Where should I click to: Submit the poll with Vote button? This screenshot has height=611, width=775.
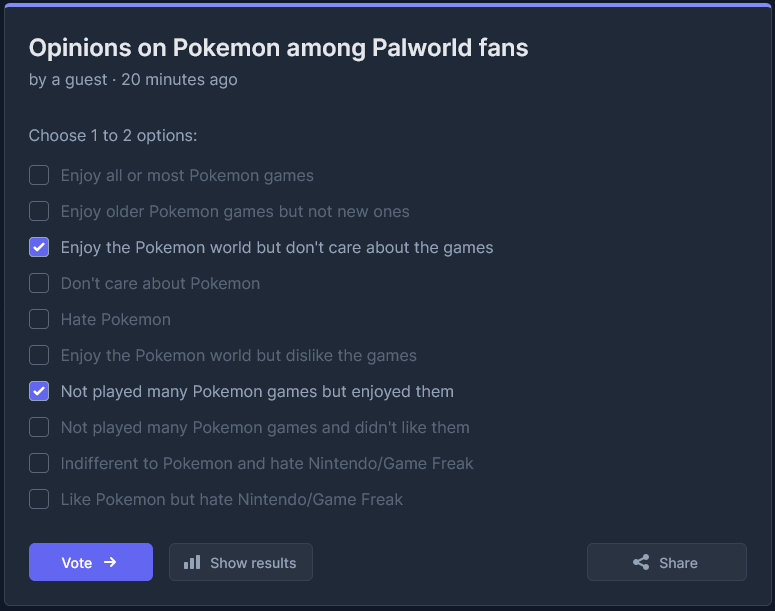91,562
